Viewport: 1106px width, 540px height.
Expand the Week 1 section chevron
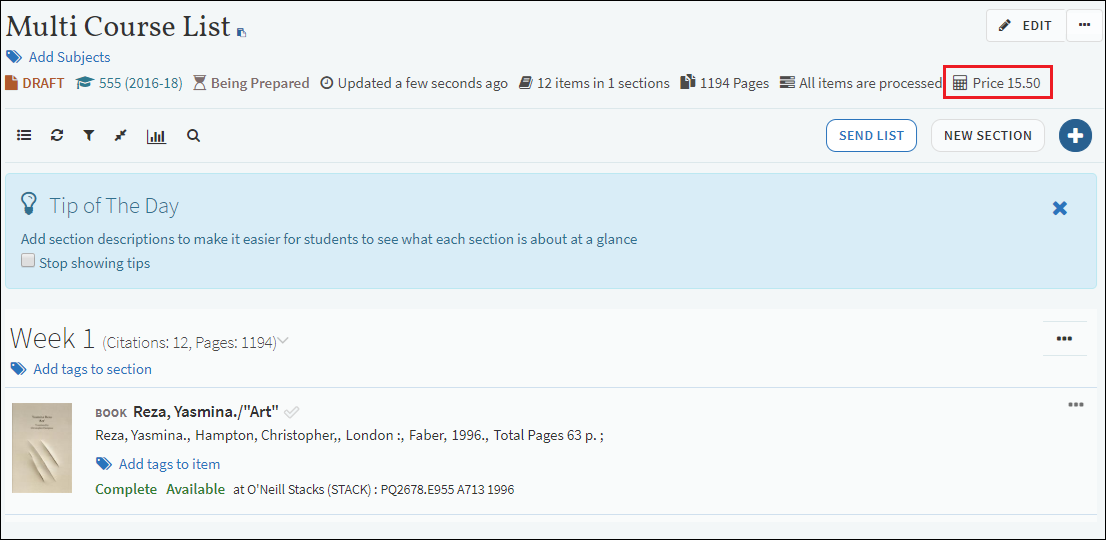pos(283,342)
